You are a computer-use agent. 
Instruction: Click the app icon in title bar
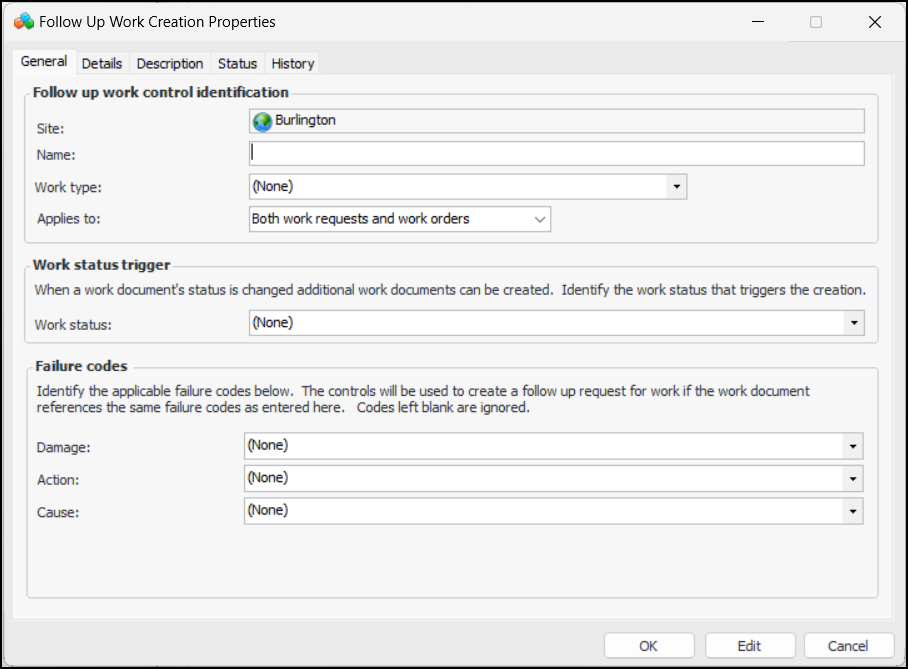(23, 21)
